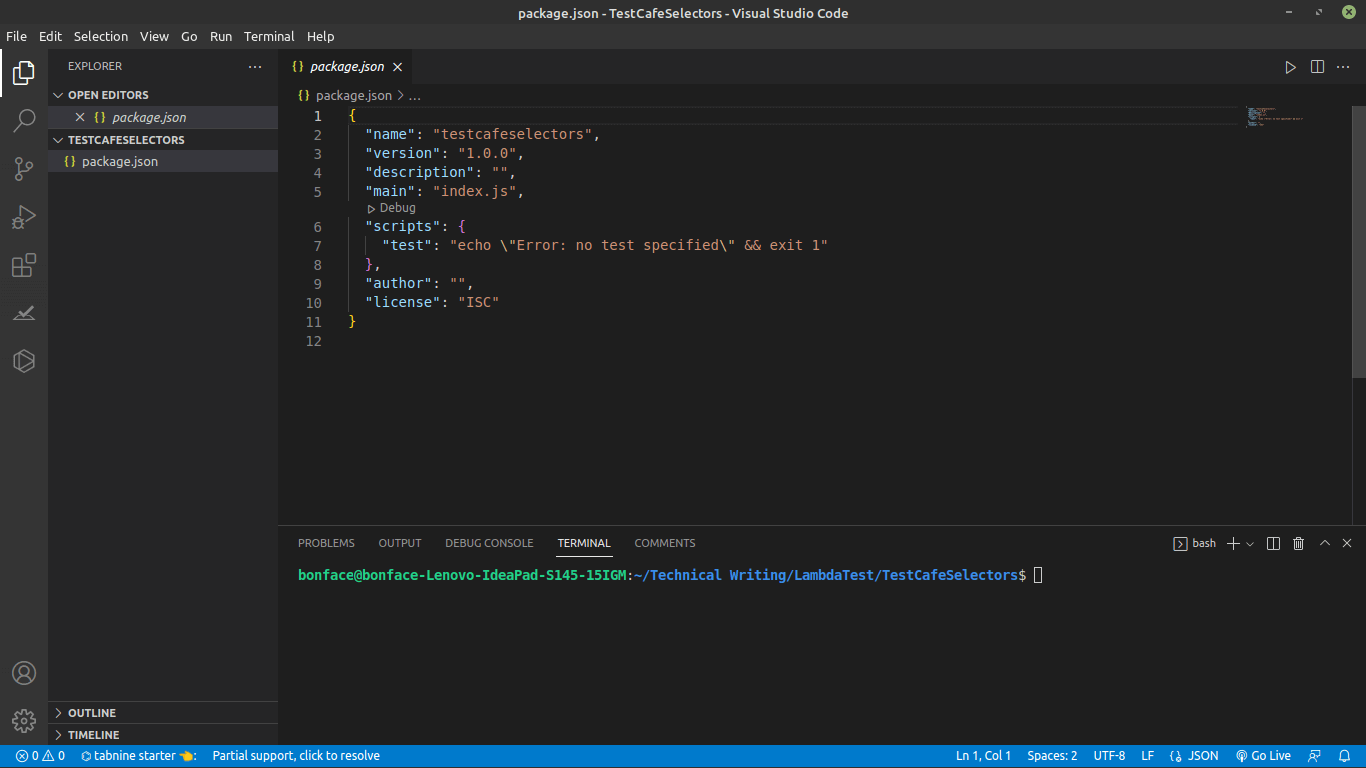The image size is (1366, 768).
Task: Click Go Live in the status bar
Action: click(1263, 755)
